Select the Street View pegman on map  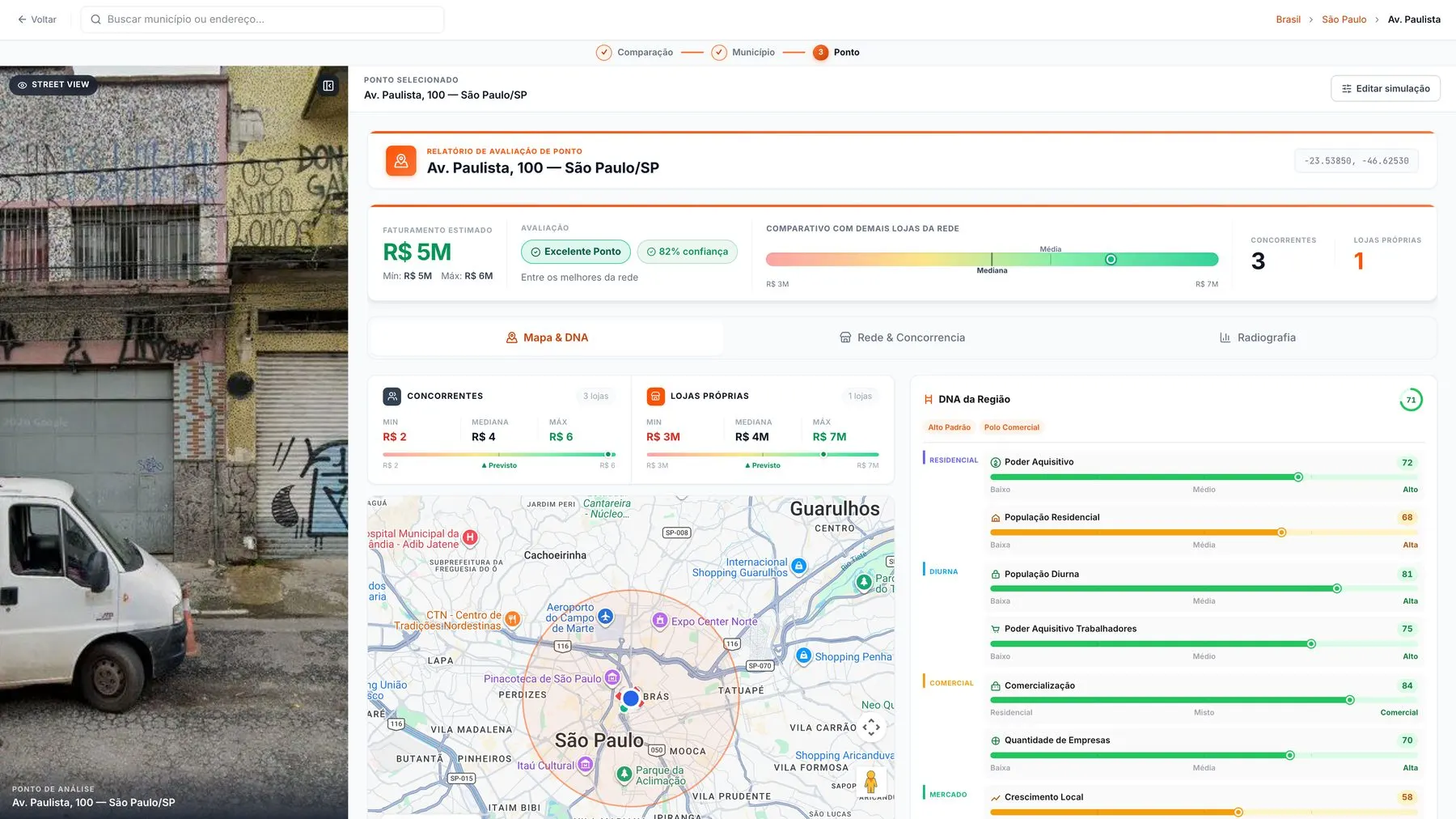(871, 782)
